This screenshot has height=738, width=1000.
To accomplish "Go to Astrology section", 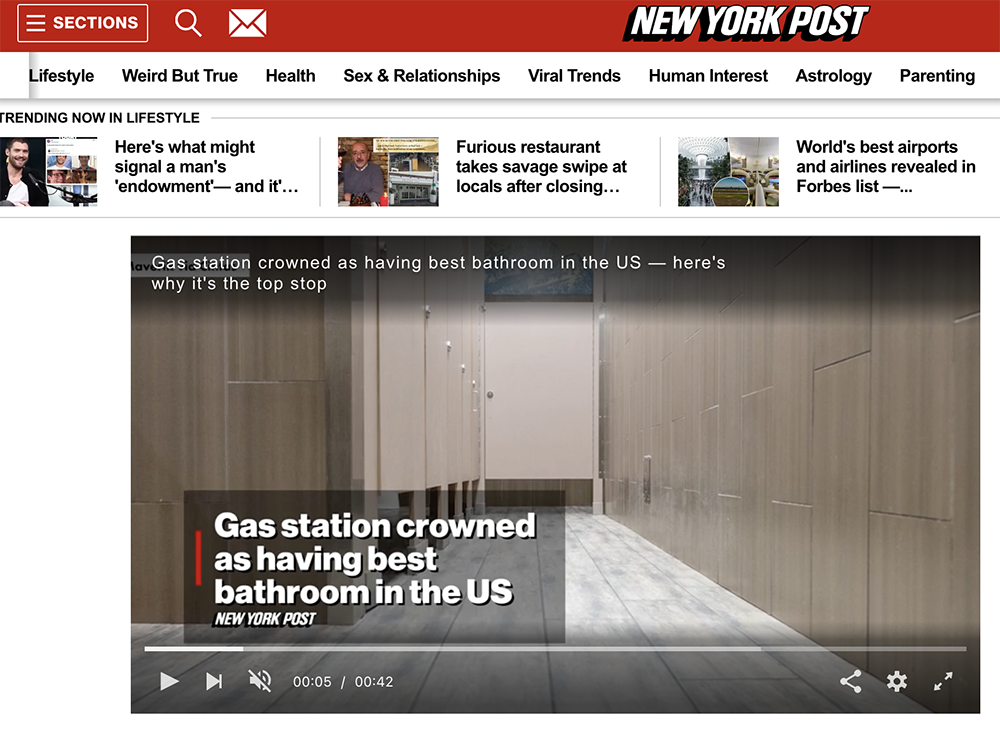I will pos(833,76).
